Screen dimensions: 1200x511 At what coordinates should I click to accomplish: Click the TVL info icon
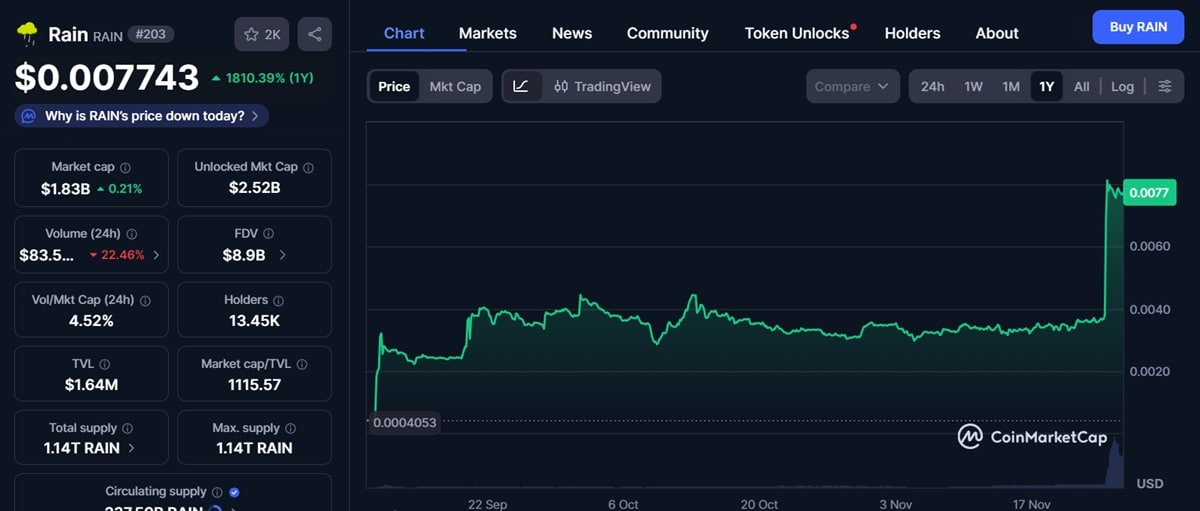pos(105,364)
